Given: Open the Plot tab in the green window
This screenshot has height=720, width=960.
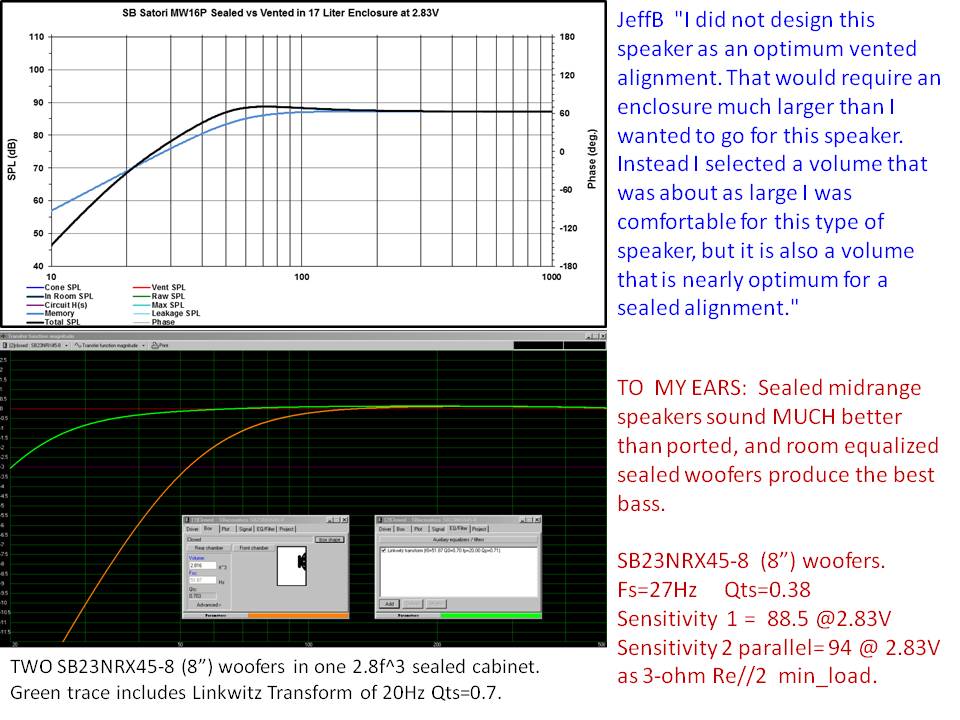Looking at the screenshot, I should point(418,529).
